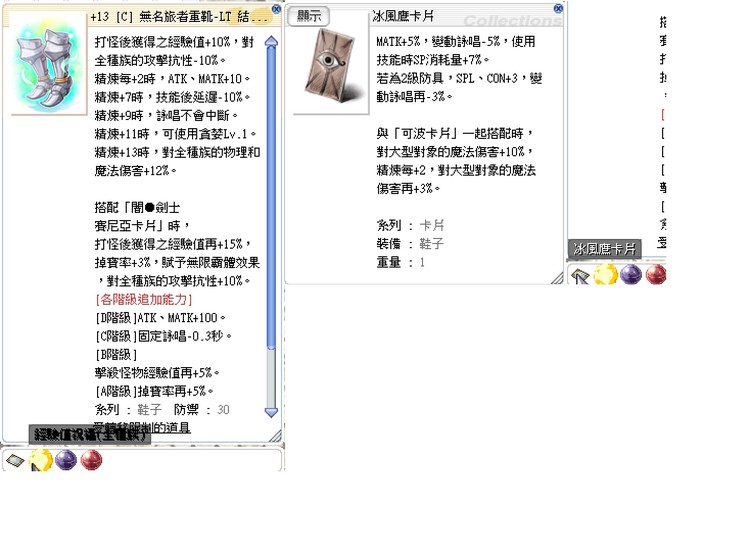Image resolution: width=750 pixels, height=554 pixels.
Task: Close the 冰風鷹卡片 description window
Action: click(558, 9)
